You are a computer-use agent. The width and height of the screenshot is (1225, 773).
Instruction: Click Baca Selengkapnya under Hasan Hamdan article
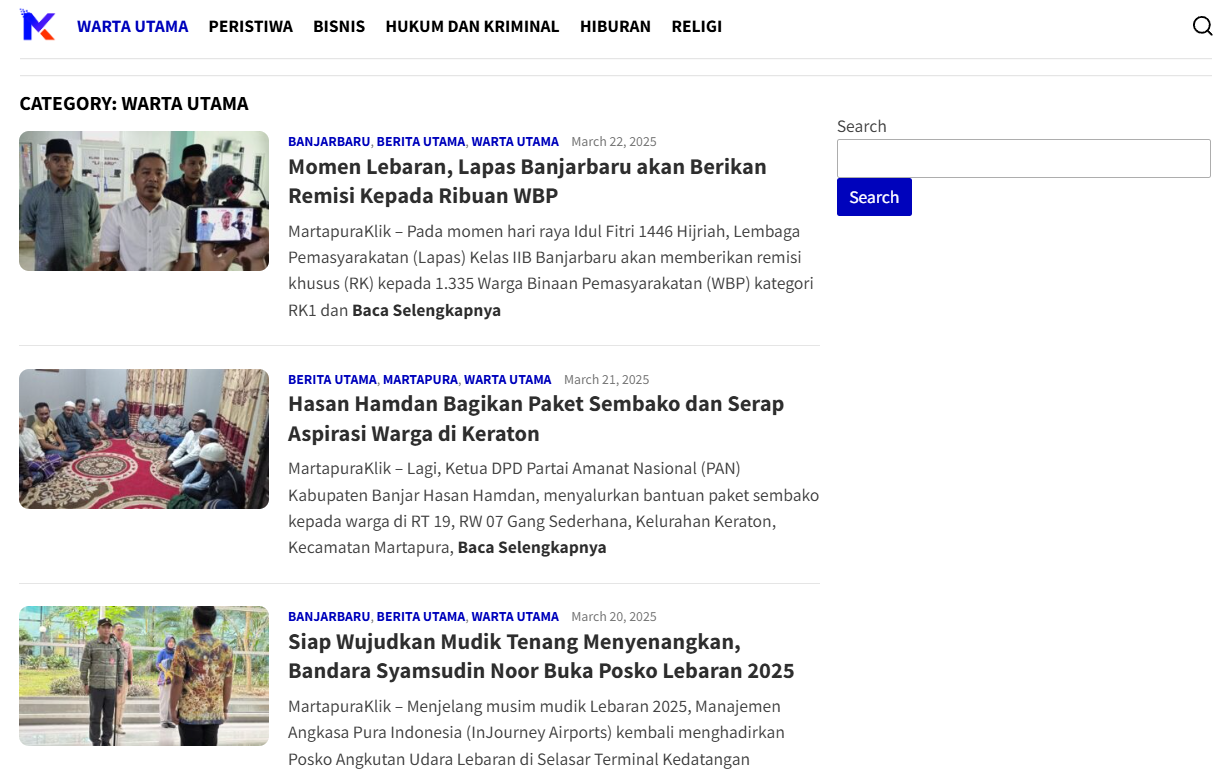coord(532,547)
